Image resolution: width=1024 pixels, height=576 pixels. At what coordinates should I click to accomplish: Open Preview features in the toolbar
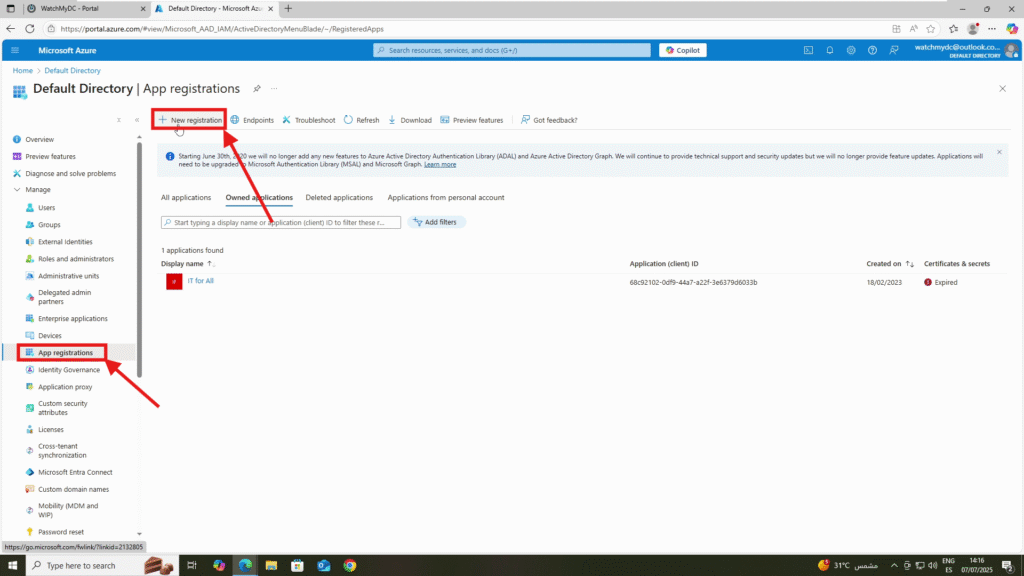click(472, 120)
